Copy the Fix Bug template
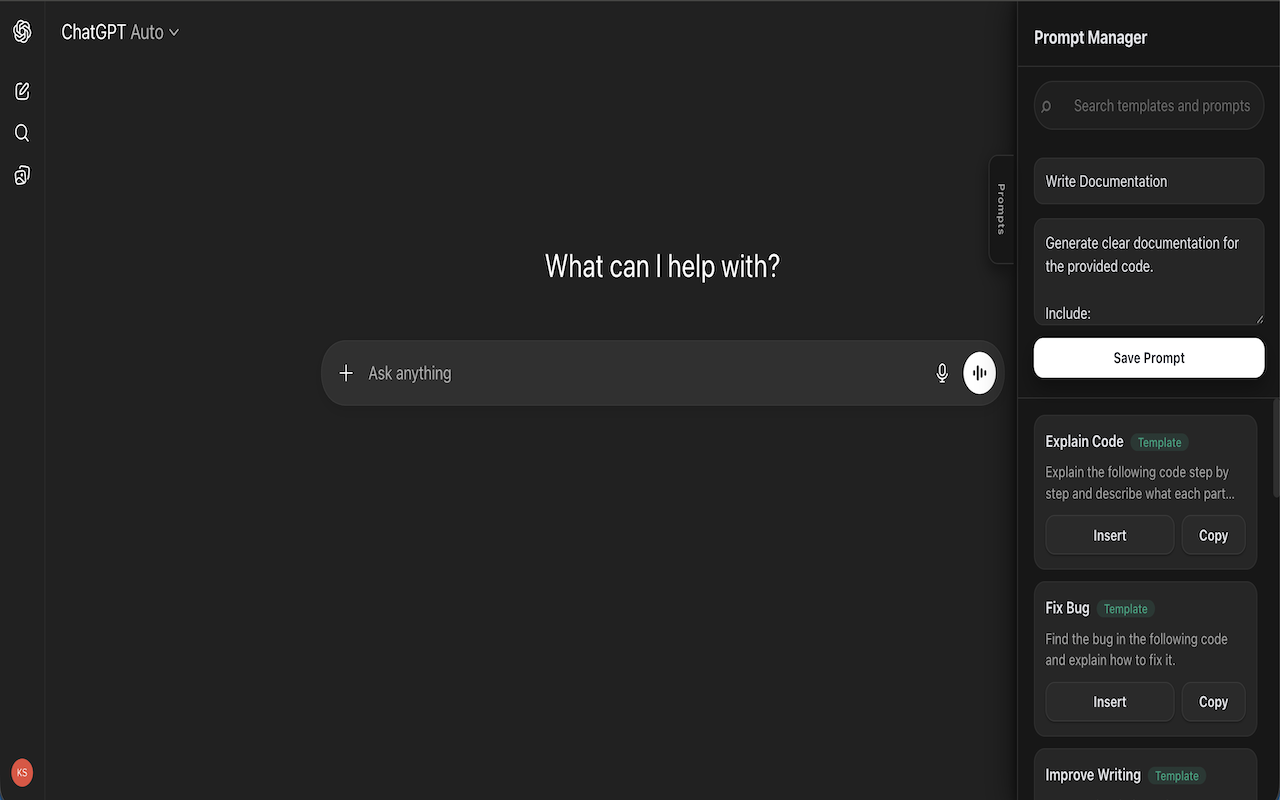 [x=1213, y=701]
